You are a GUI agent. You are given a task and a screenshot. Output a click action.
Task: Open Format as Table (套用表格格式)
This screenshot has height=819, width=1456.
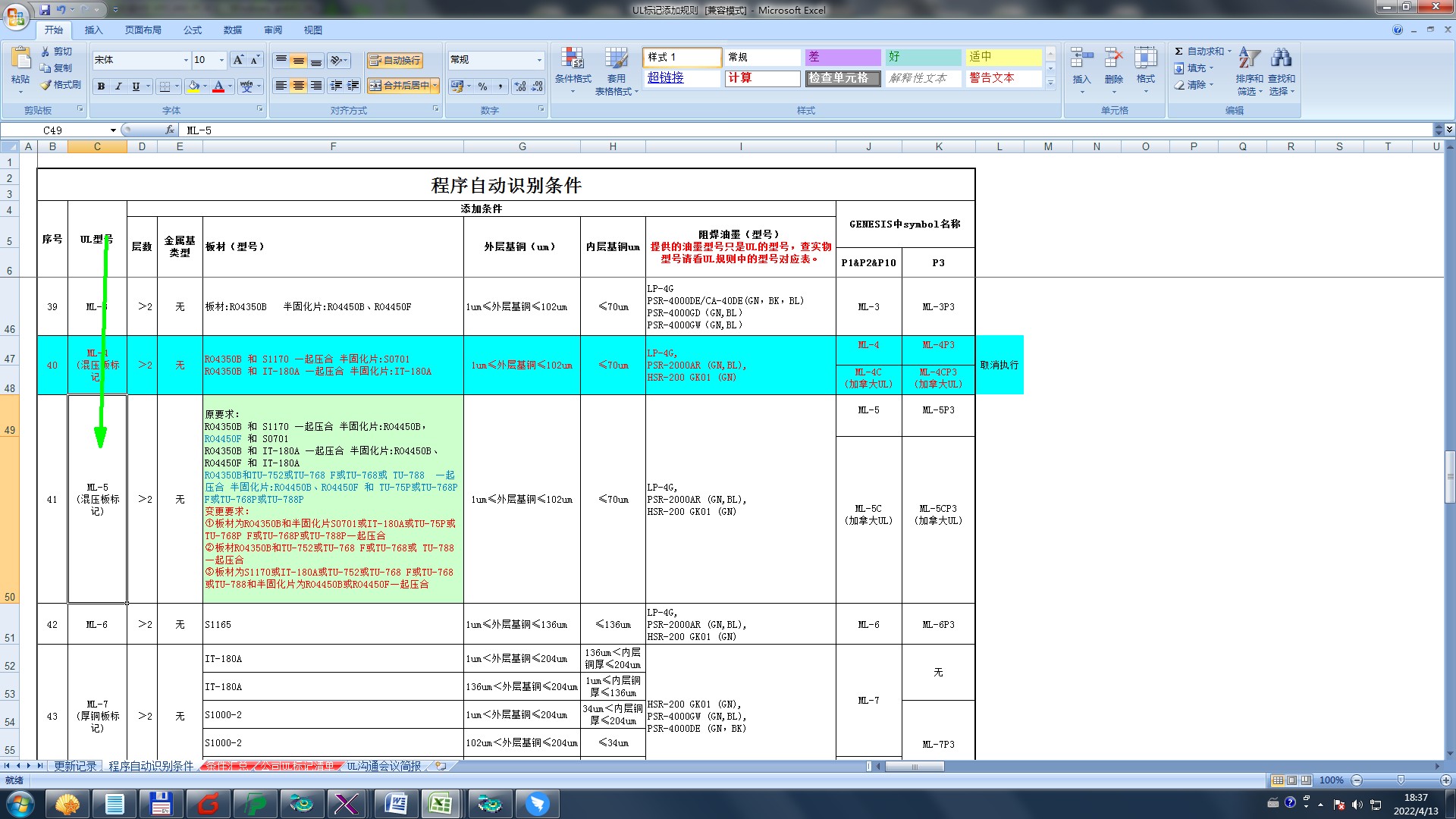point(616,70)
